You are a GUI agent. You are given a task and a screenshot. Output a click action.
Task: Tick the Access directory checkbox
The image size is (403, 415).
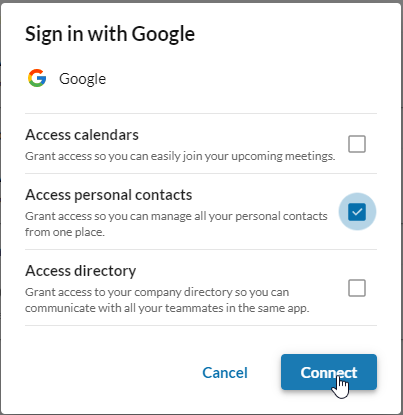(357, 288)
